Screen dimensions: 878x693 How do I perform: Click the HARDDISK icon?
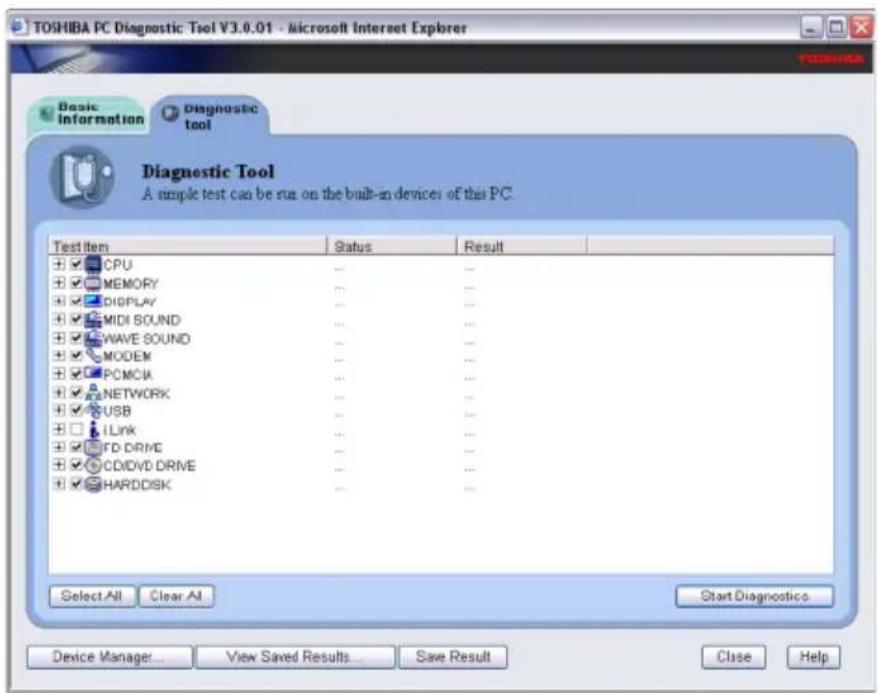pyautogui.click(x=93, y=484)
